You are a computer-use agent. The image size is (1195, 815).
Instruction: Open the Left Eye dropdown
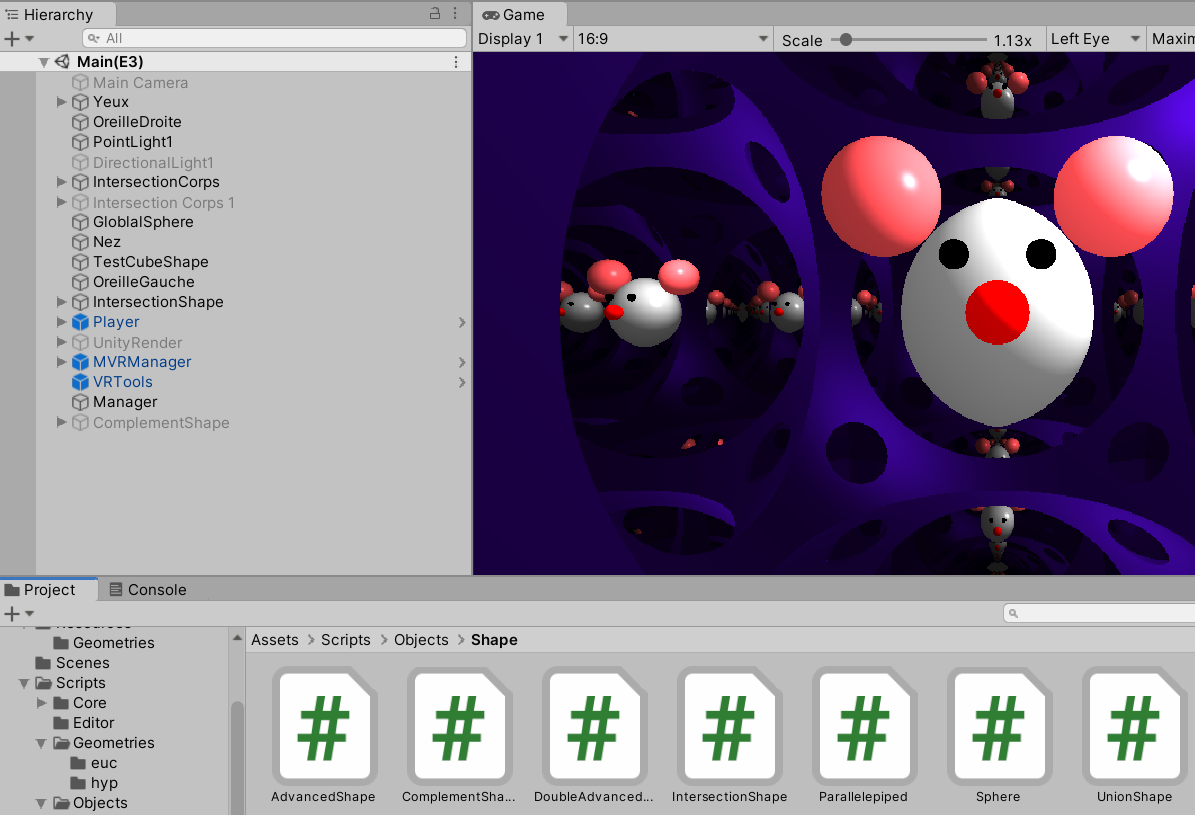tap(1095, 39)
